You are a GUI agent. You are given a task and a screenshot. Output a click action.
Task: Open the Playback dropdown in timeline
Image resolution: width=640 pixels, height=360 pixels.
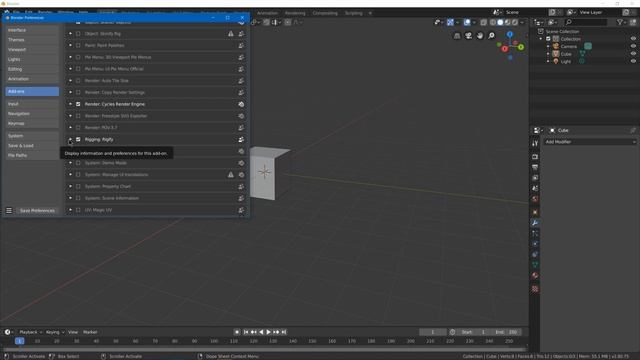[31, 332]
